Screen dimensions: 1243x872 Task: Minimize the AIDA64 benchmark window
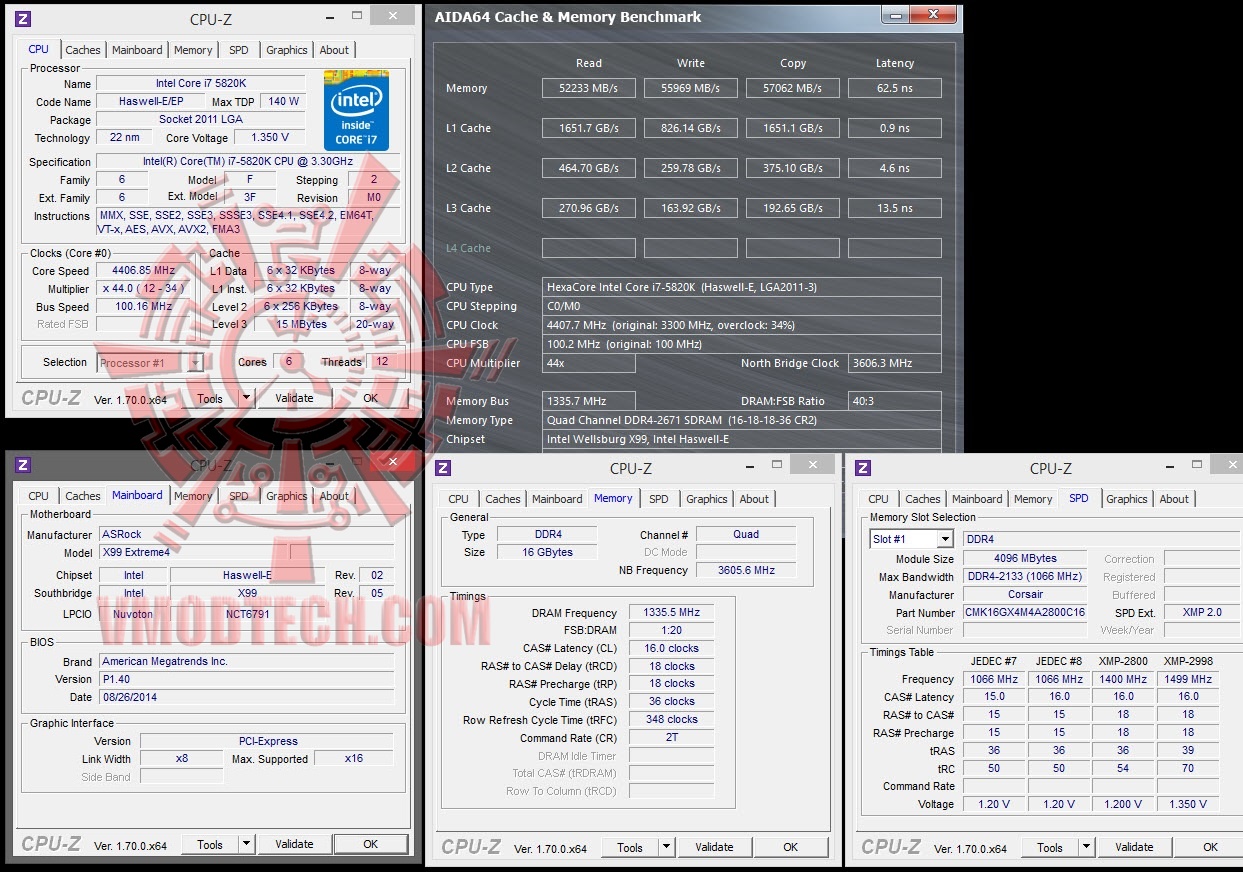[x=897, y=14]
